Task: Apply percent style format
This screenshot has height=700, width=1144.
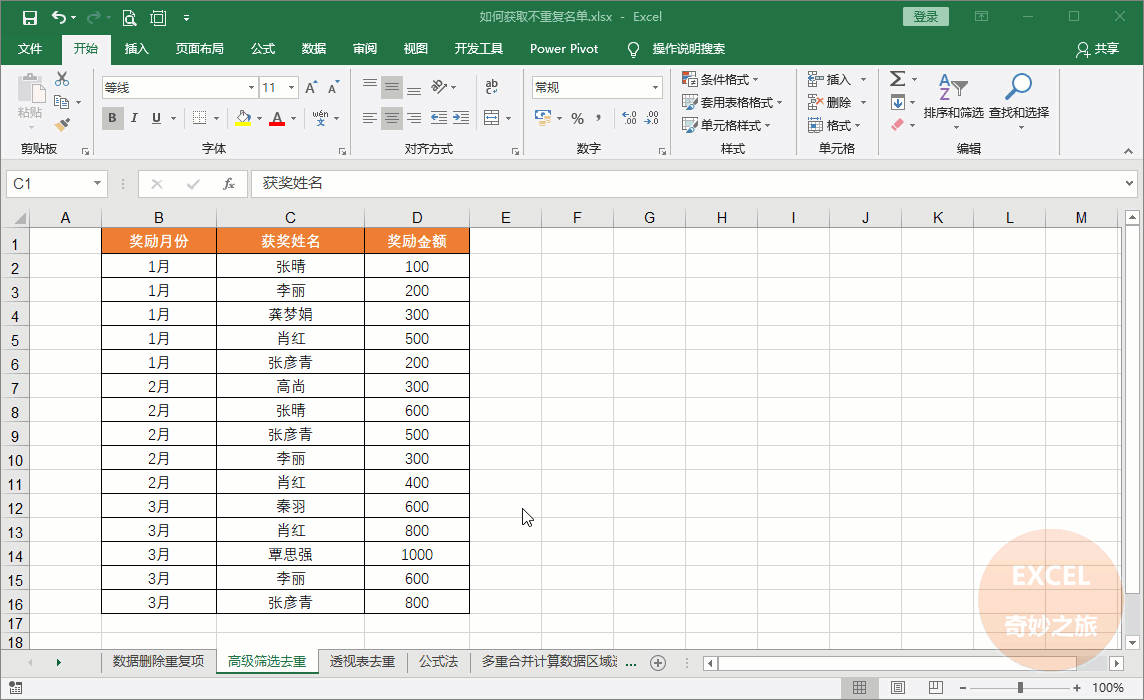Action: coord(578,118)
